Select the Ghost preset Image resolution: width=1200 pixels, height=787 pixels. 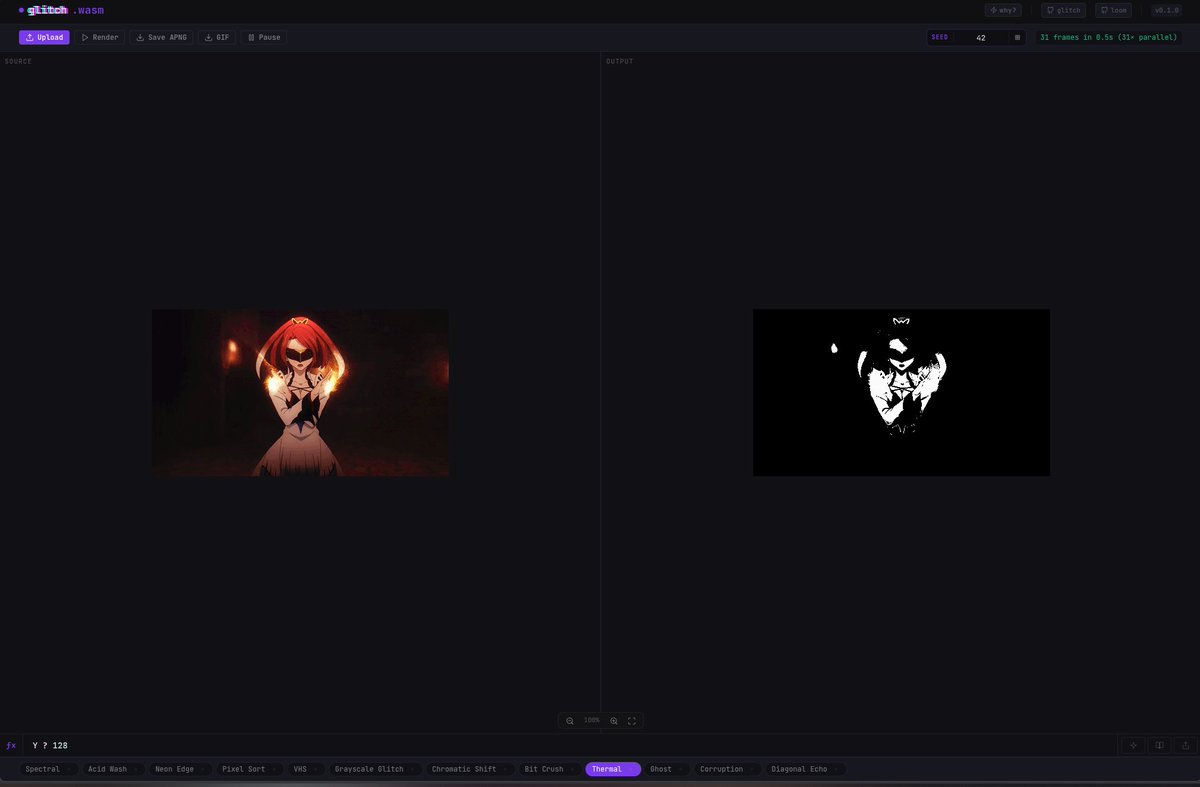667,769
